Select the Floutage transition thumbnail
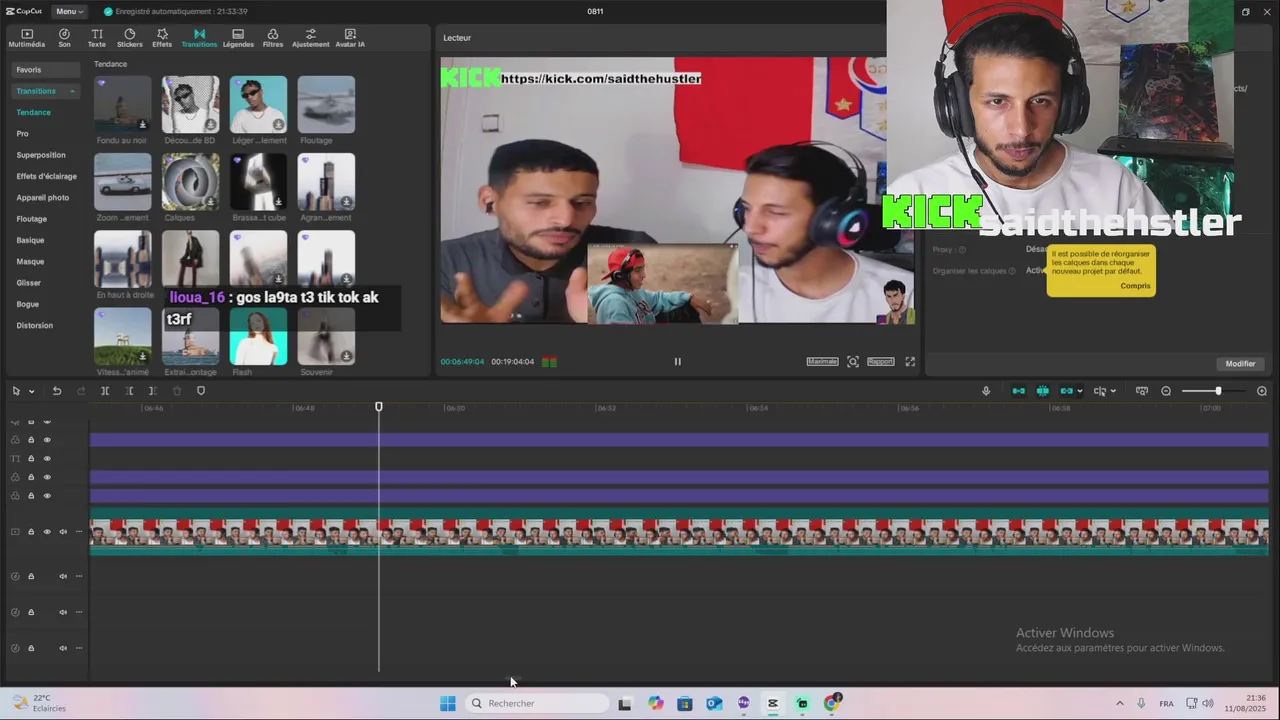1280x720 pixels. coord(326,105)
